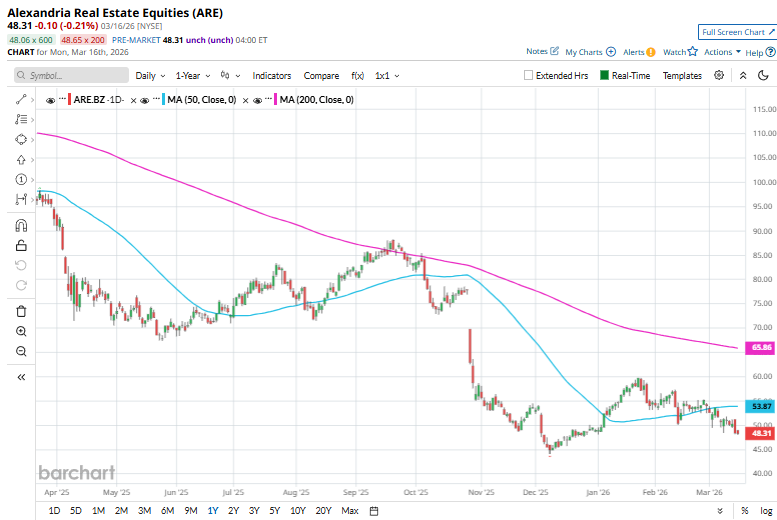
Task: Select the 6M time range
Action: coord(167,511)
